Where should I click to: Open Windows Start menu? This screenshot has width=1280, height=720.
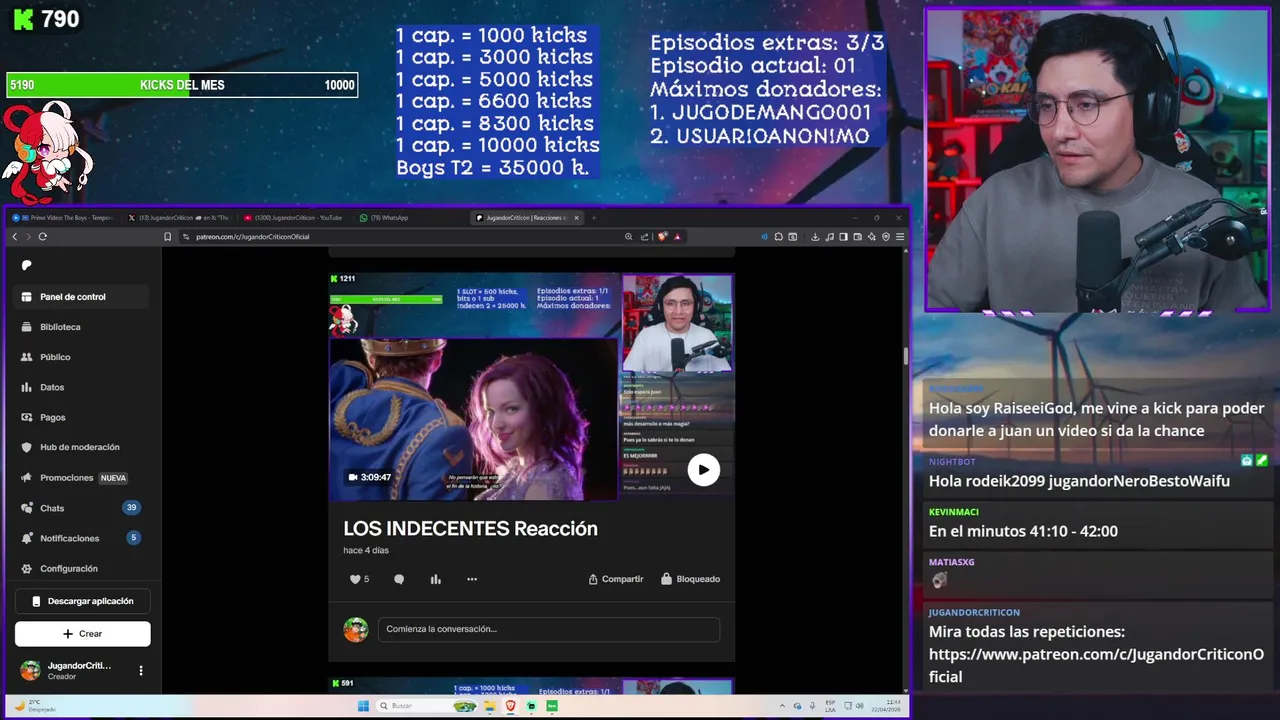[363, 706]
